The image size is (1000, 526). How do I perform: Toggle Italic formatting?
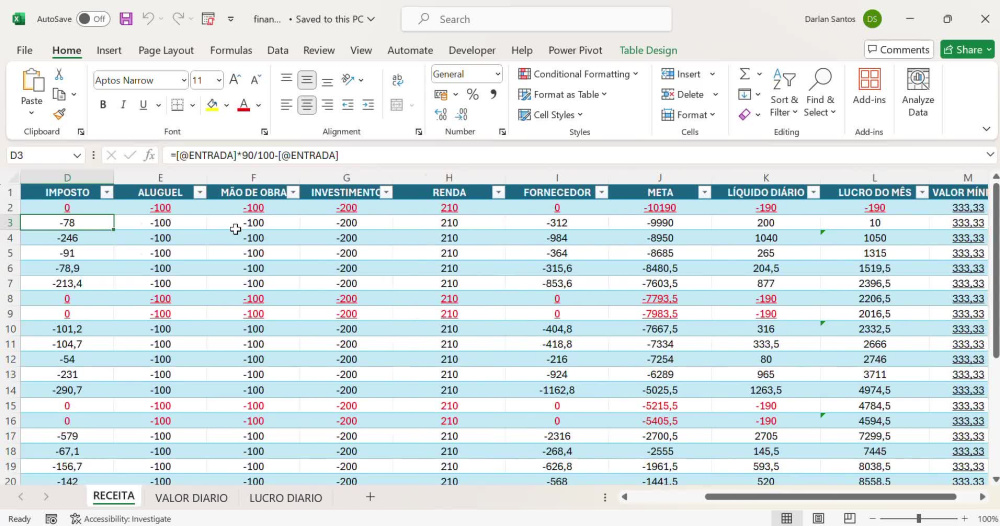pyautogui.click(x=123, y=105)
